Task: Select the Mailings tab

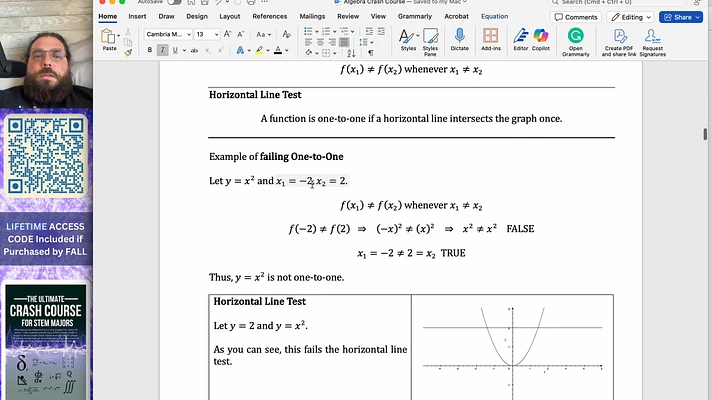Action: pyautogui.click(x=312, y=16)
